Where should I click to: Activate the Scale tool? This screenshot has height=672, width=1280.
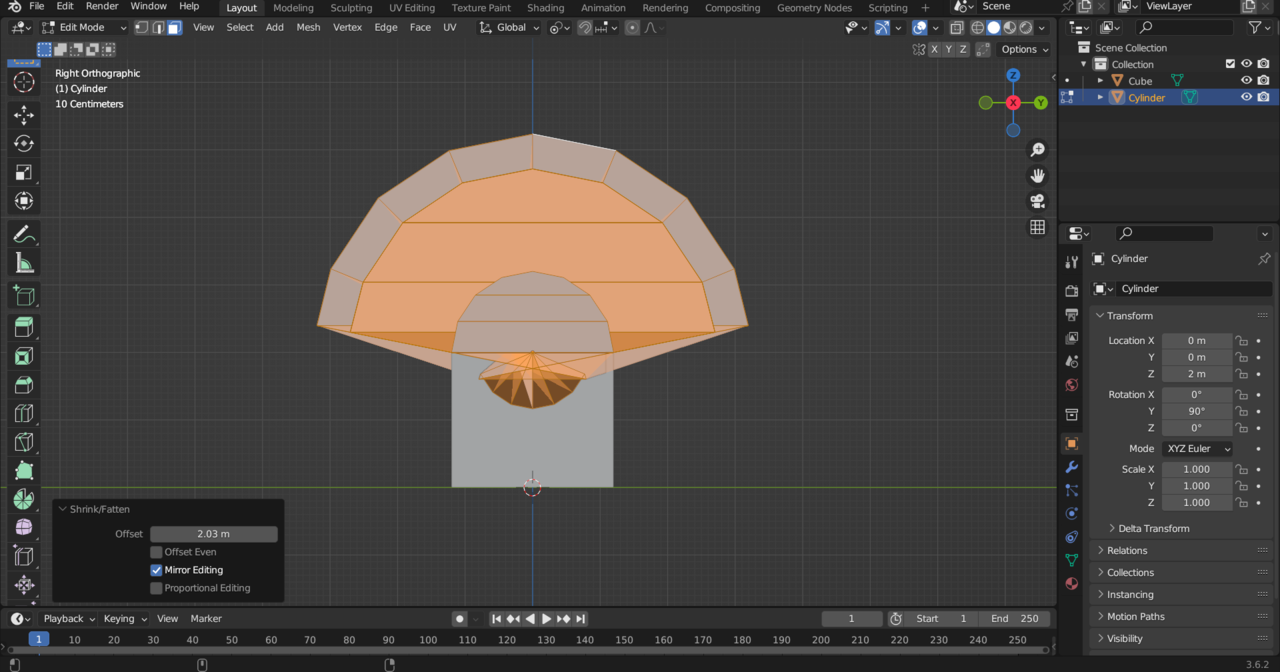coord(24,173)
